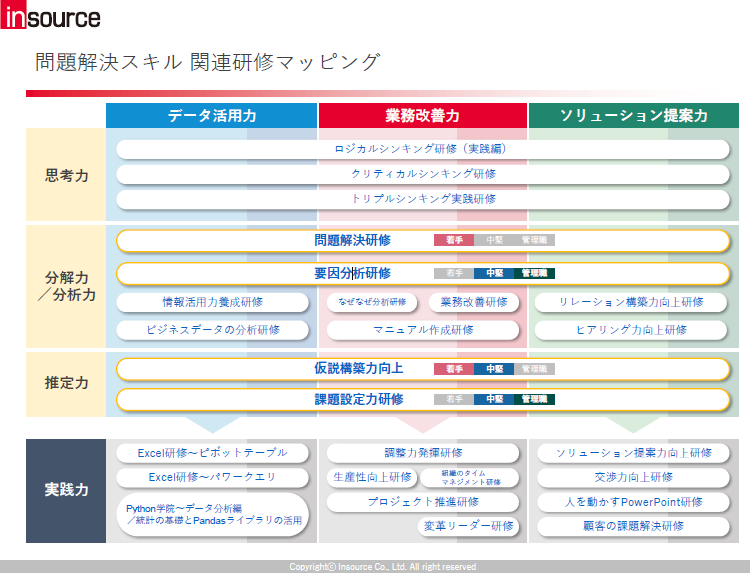The image size is (750, 573).
Task: Click 若手 tag next to 問題解決研修
Action: [x=454, y=240]
